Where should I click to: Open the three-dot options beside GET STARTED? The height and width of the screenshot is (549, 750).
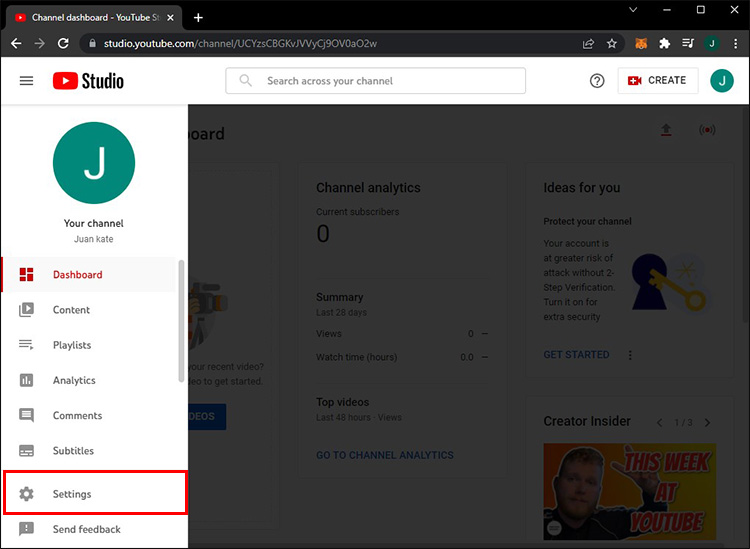click(x=630, y=355)
